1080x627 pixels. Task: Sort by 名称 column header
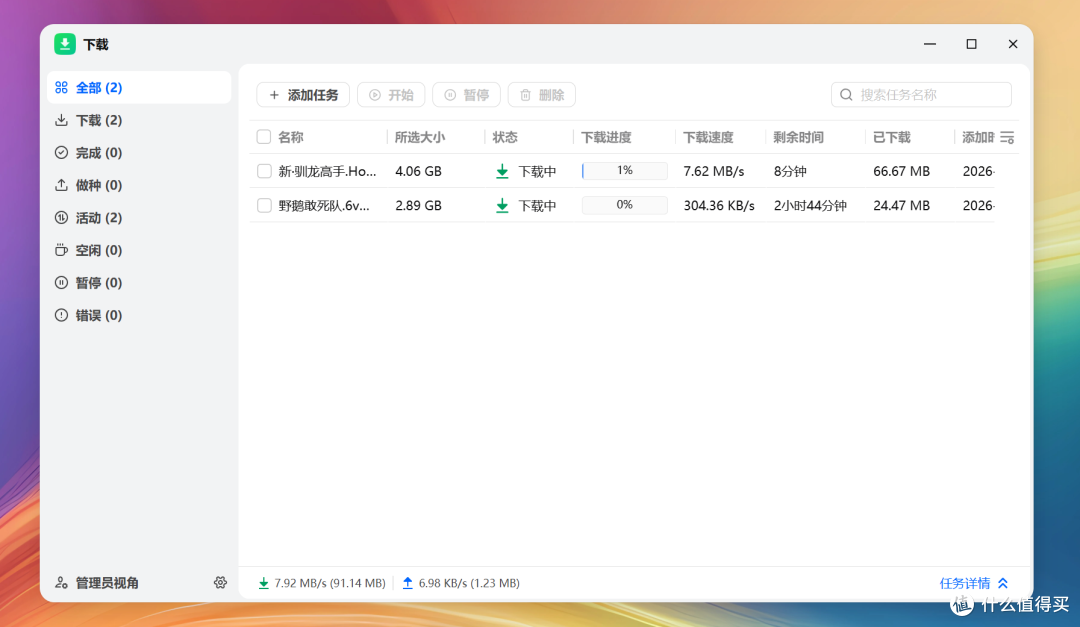(291, 137)
